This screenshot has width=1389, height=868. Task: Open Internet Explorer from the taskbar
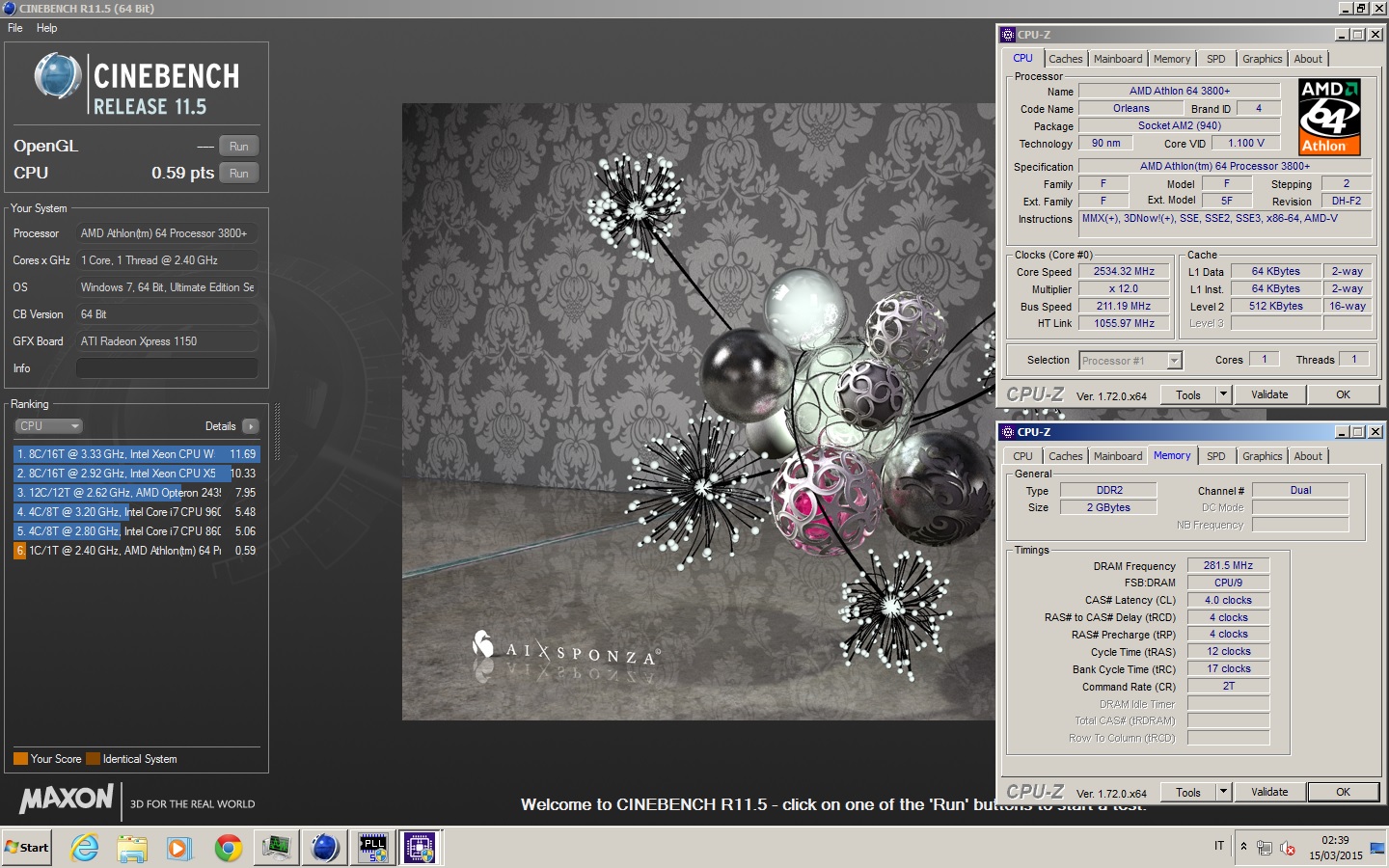(85, 848)
